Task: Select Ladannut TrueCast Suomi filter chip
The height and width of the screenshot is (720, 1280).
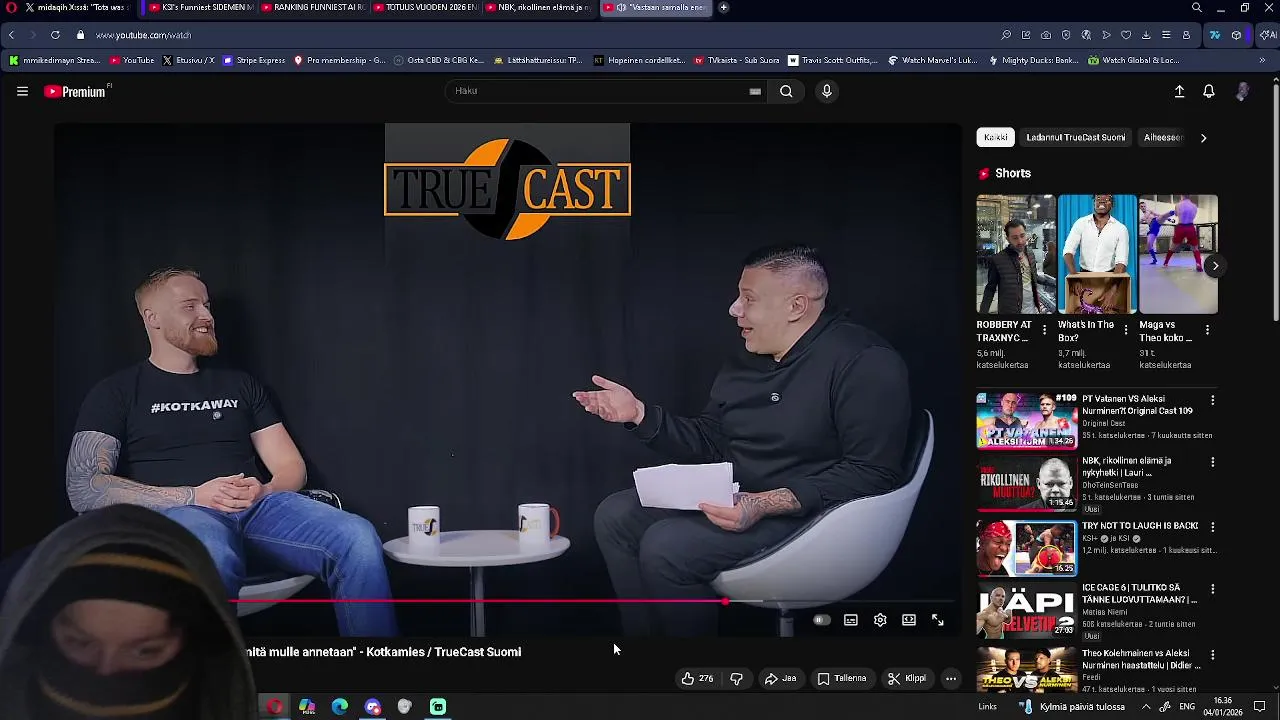Action: [x=1075, y=137]
